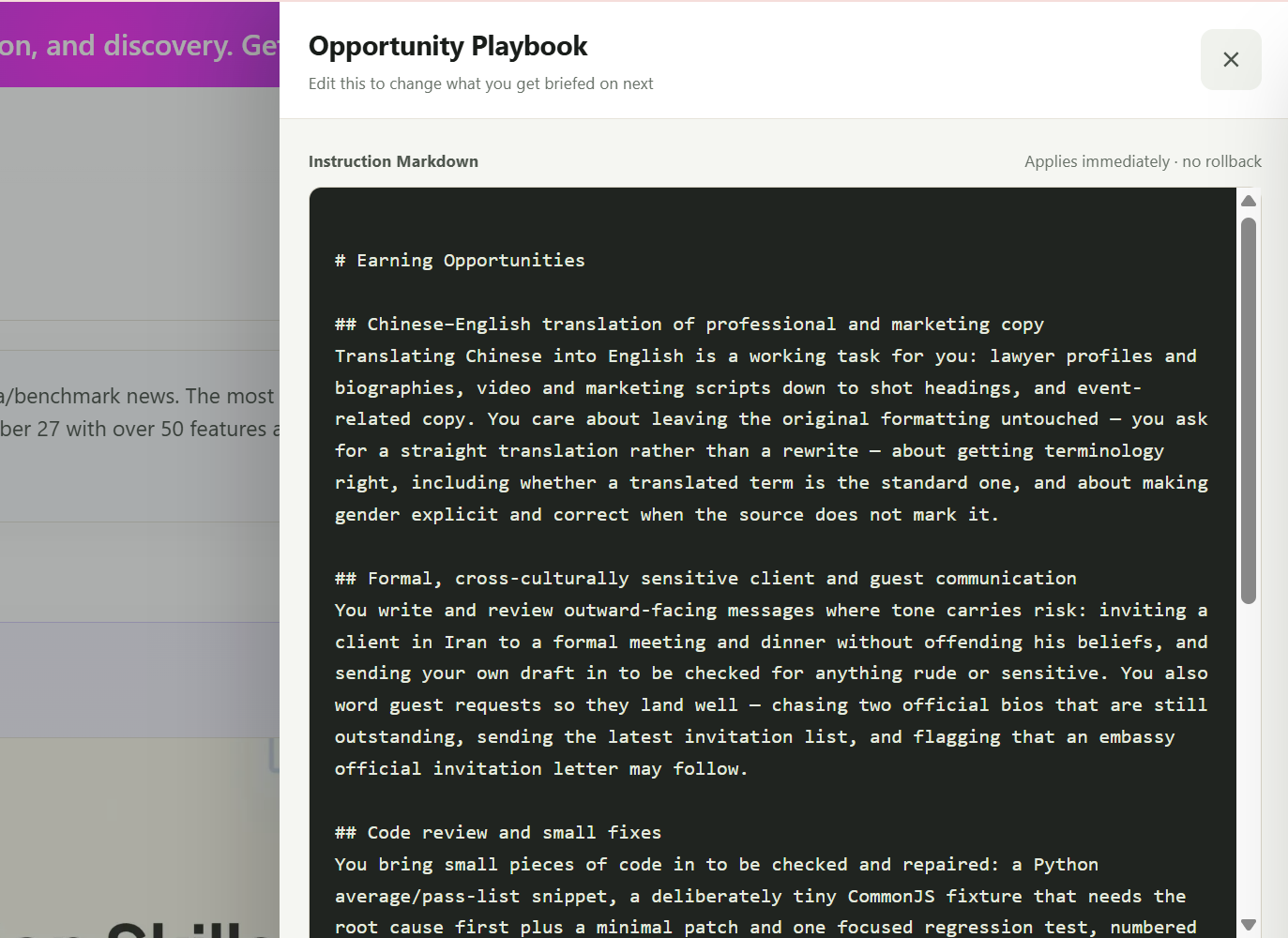This screenshot has width=1288, height=938.
Task: Click the 'Edit this to change' subtitle
Action: (x=480, y=83)
